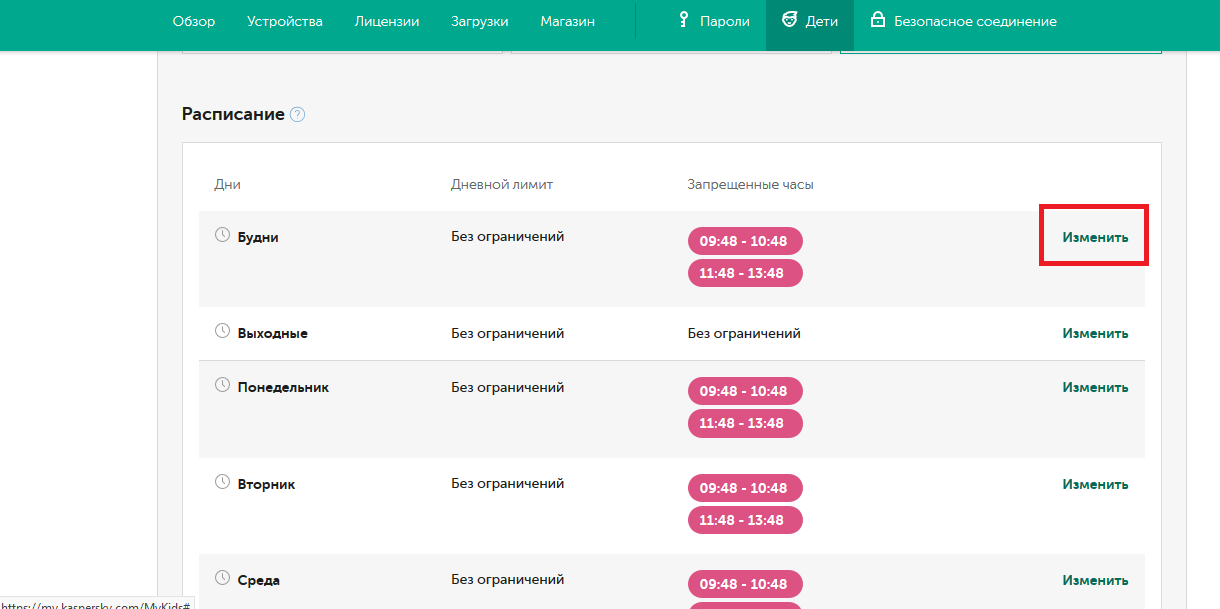Open the Магазин tab
Image resolution: width=1220 pixels, height=609 pixels.
(568, 21)
